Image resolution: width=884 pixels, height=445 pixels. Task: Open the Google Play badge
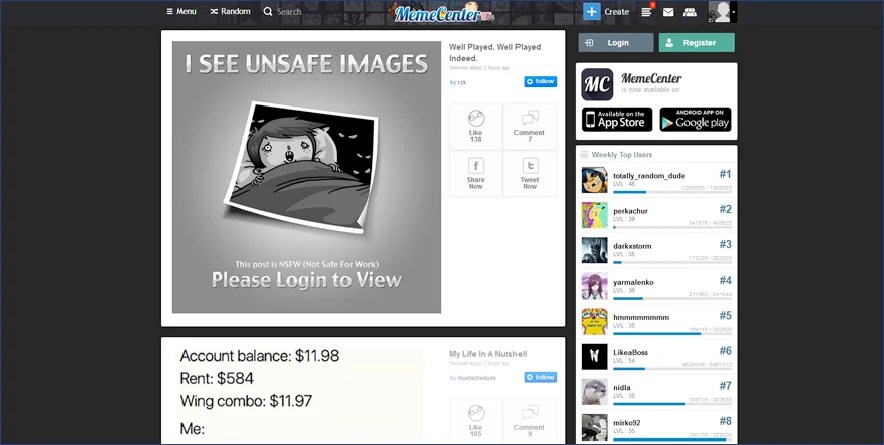tap(695, 120)
